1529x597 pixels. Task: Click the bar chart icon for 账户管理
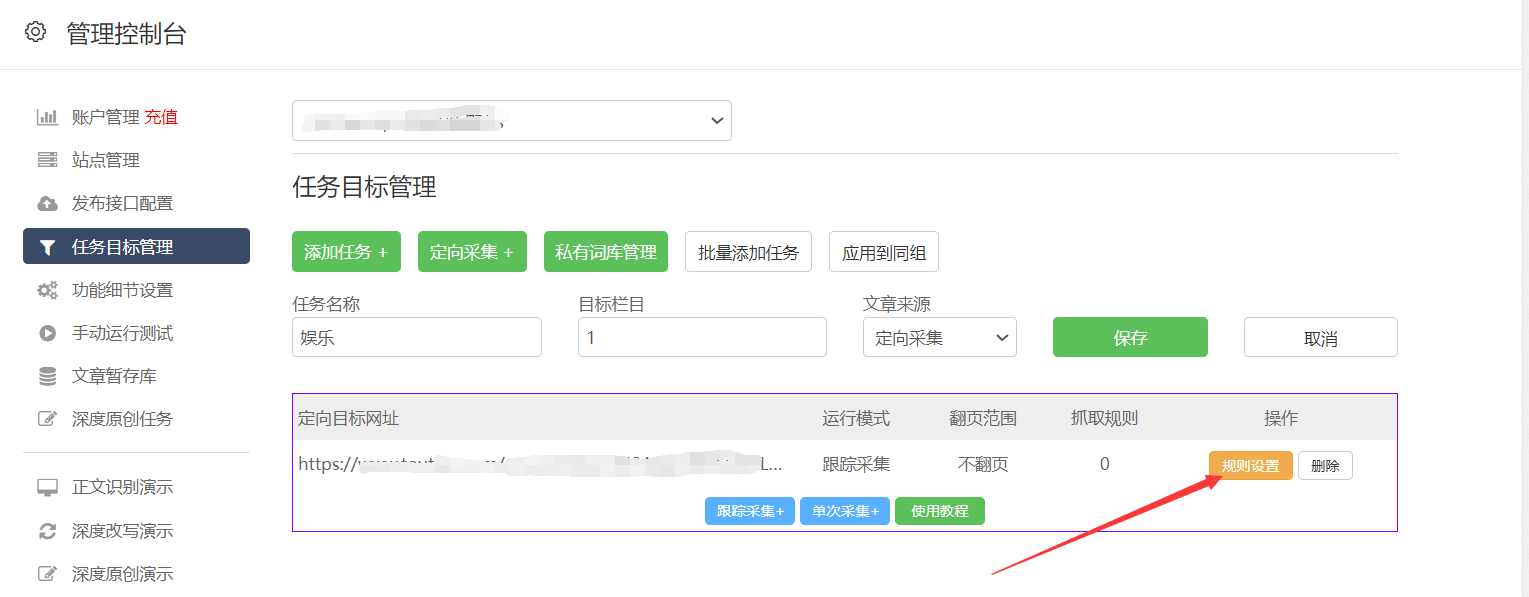pyautogui.click(x=47, y=117)
